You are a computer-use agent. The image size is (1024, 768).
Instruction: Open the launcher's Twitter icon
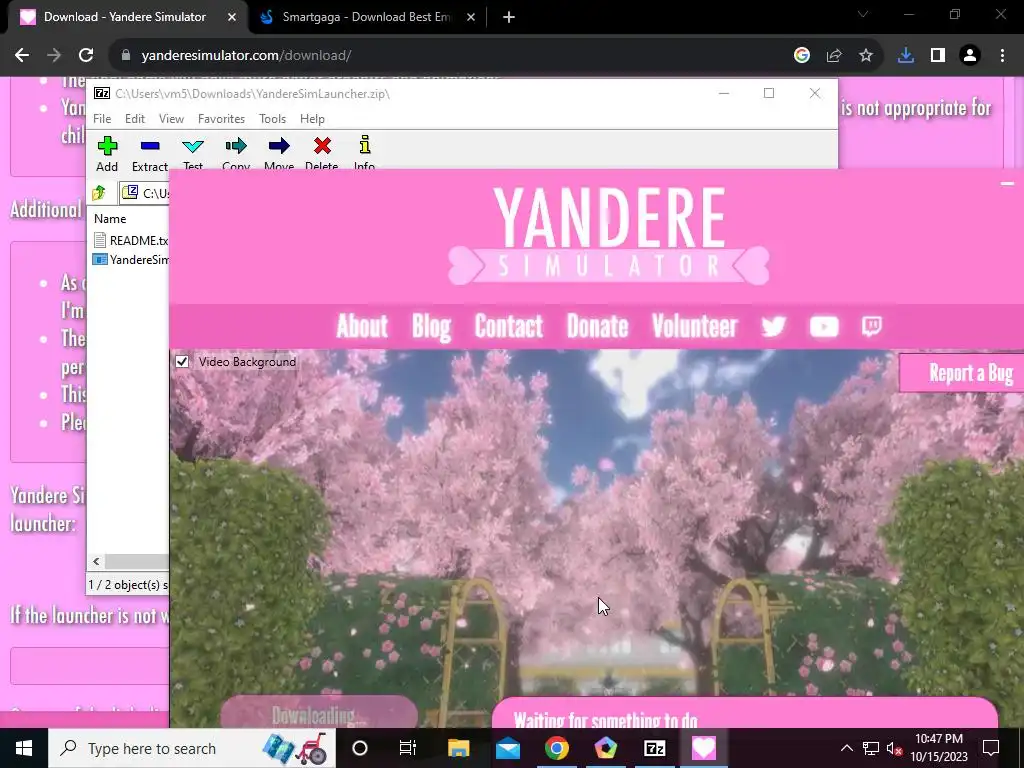[773, 326]
